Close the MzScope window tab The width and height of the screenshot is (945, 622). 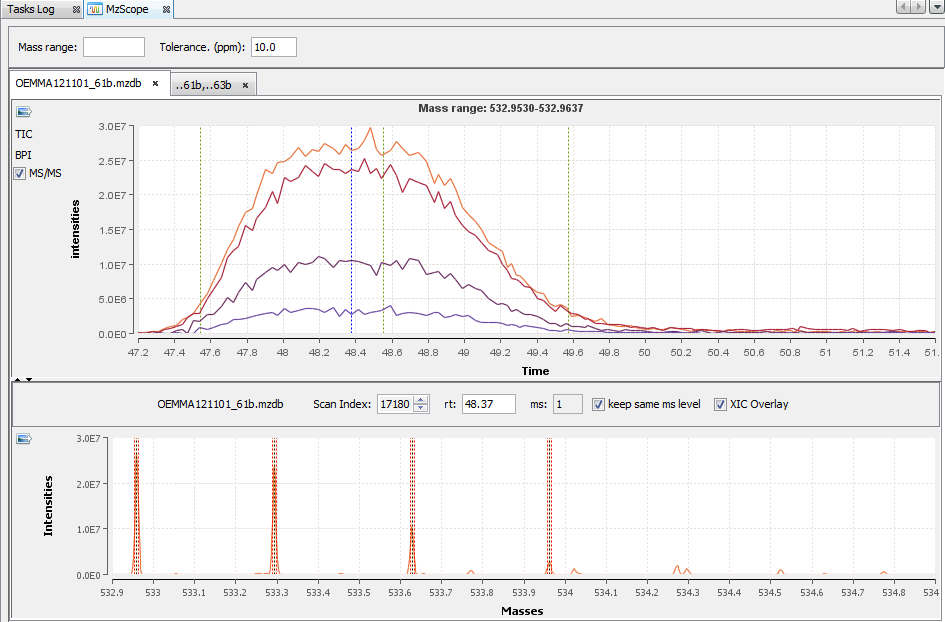(x=167, y=9)
